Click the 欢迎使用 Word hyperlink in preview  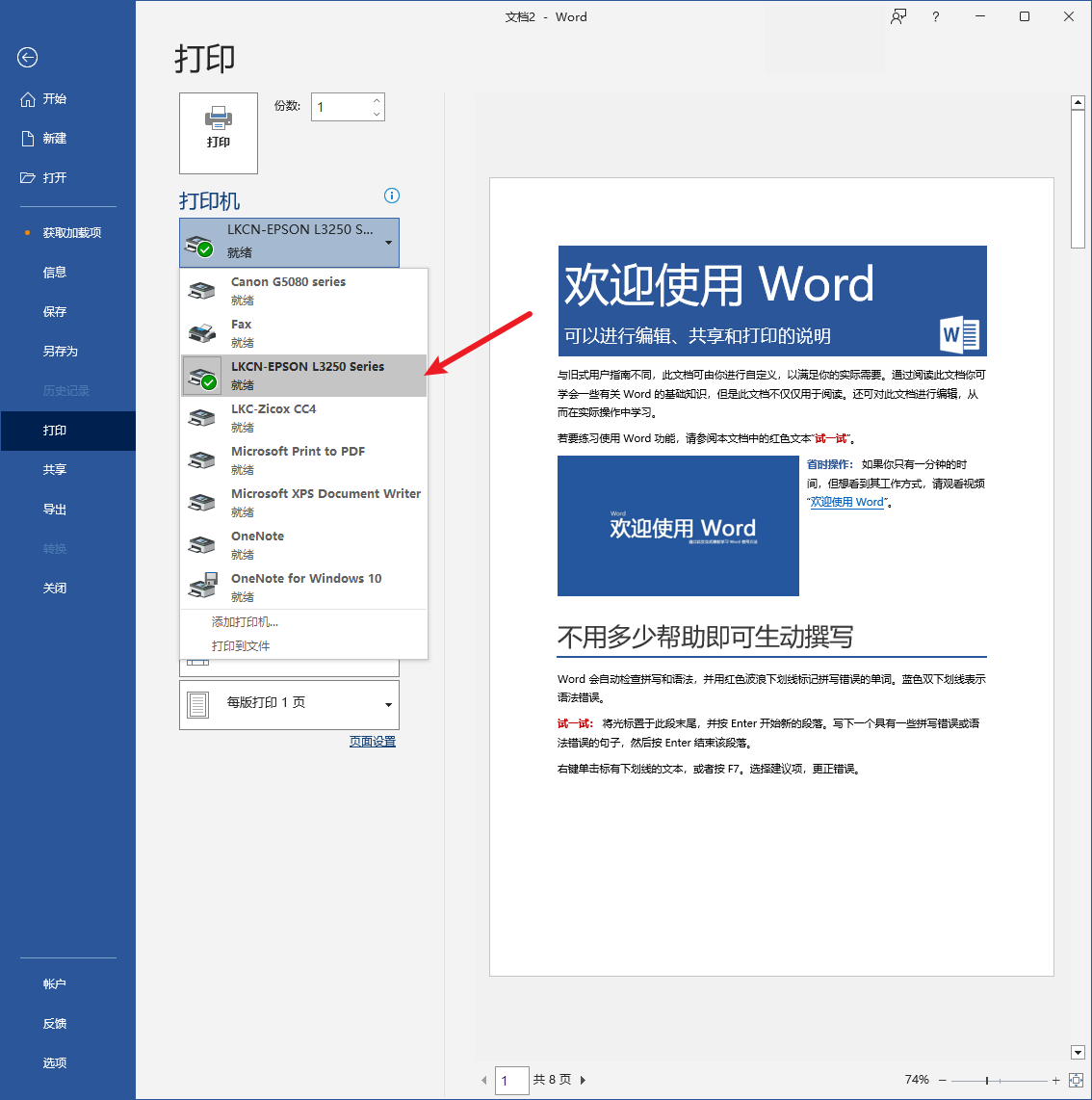(846, 502)
